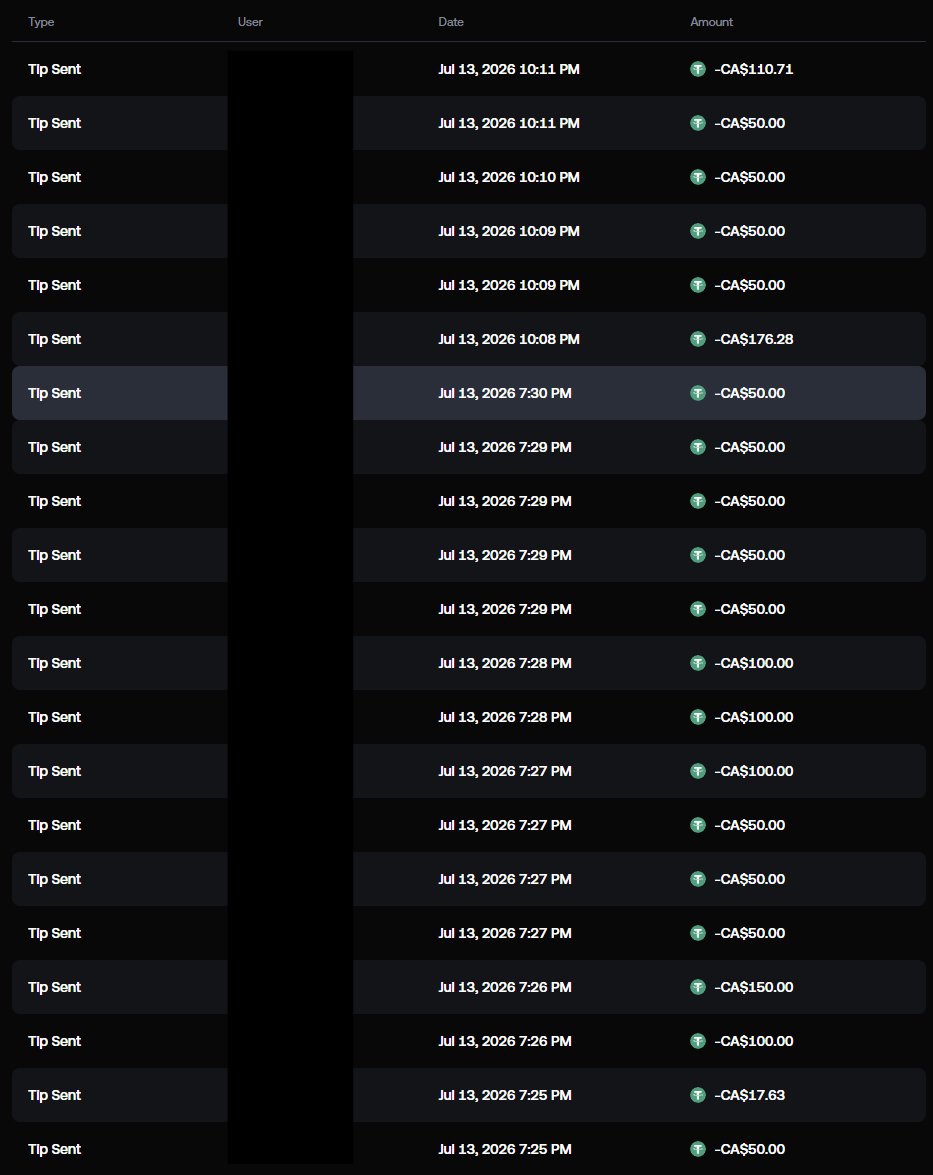
Task: Open Tip Sent entry for -CA$150.00
Action: (x=468, y=987)
